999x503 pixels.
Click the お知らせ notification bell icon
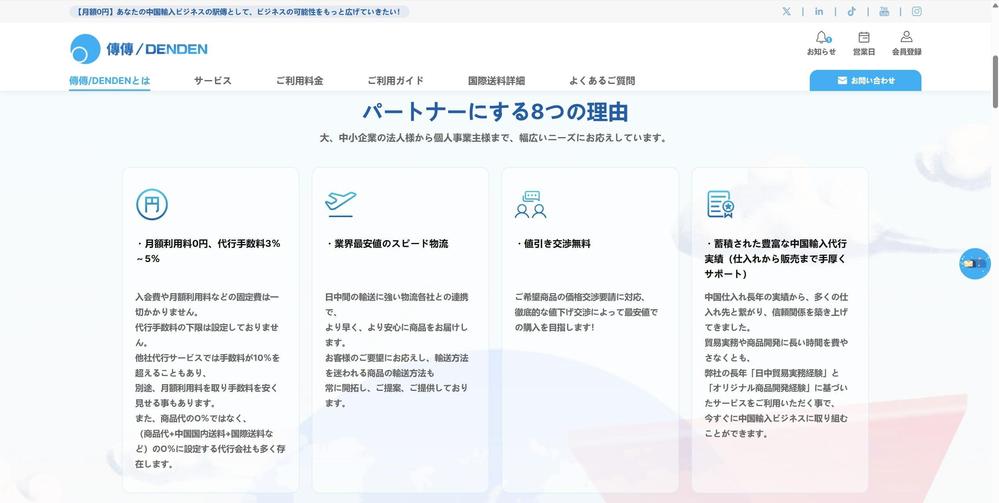822,37
